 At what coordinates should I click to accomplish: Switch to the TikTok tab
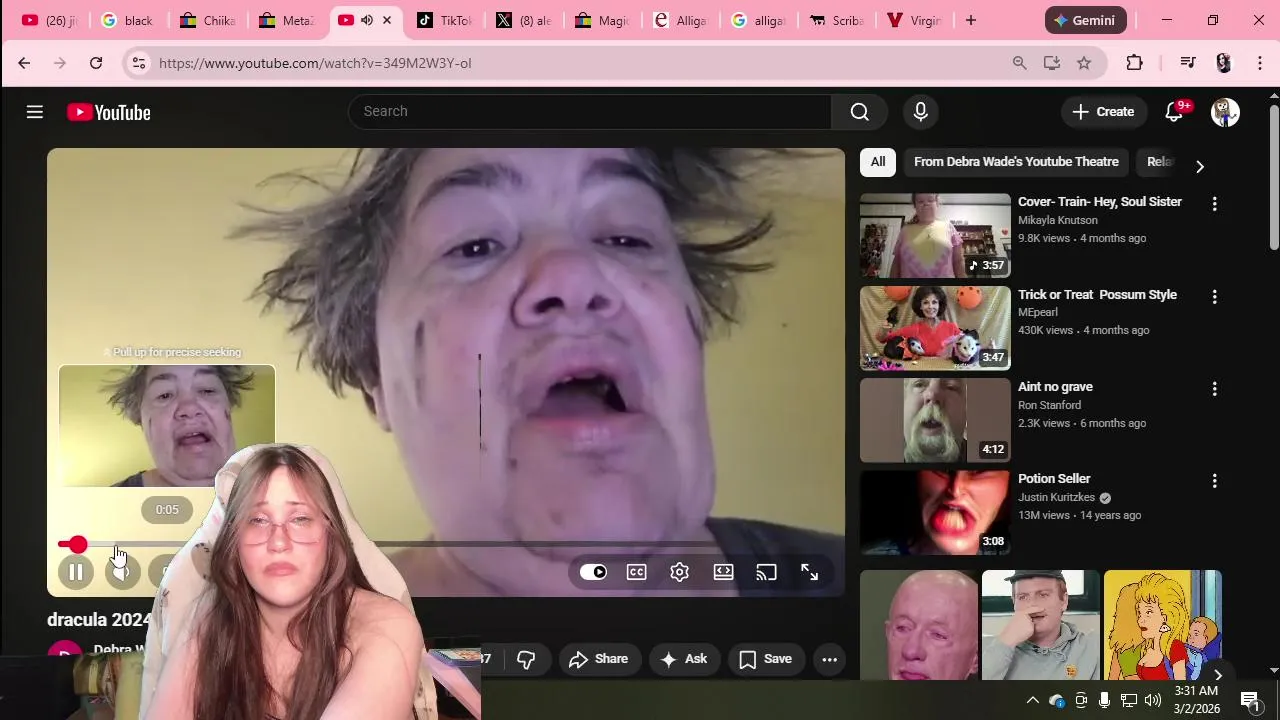[446, 20]
